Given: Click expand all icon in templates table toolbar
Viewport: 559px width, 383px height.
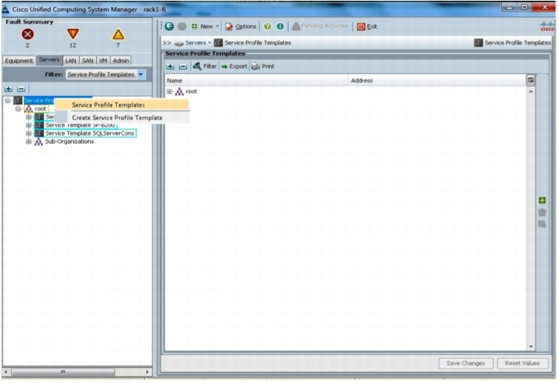Looking at the screenshot, I should [x=170, y=66].
